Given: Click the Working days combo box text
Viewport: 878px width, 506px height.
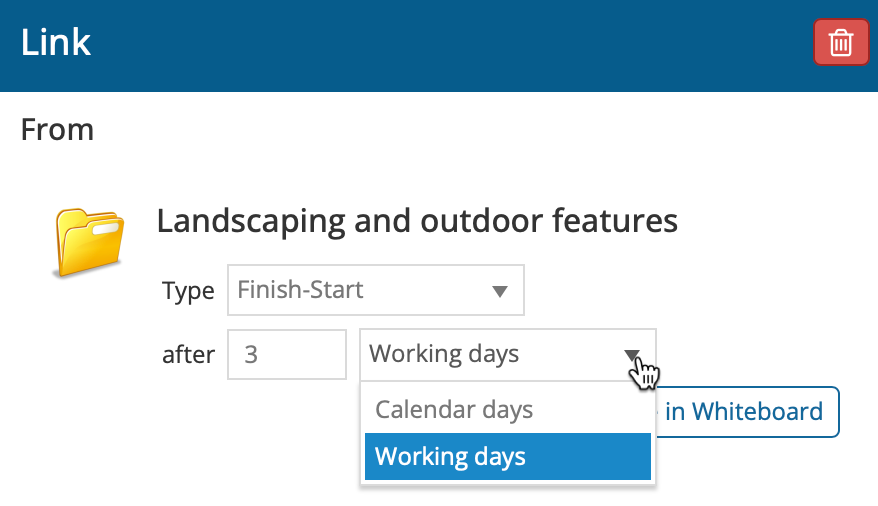Looking at the screenshot, I should pos(444,354).
